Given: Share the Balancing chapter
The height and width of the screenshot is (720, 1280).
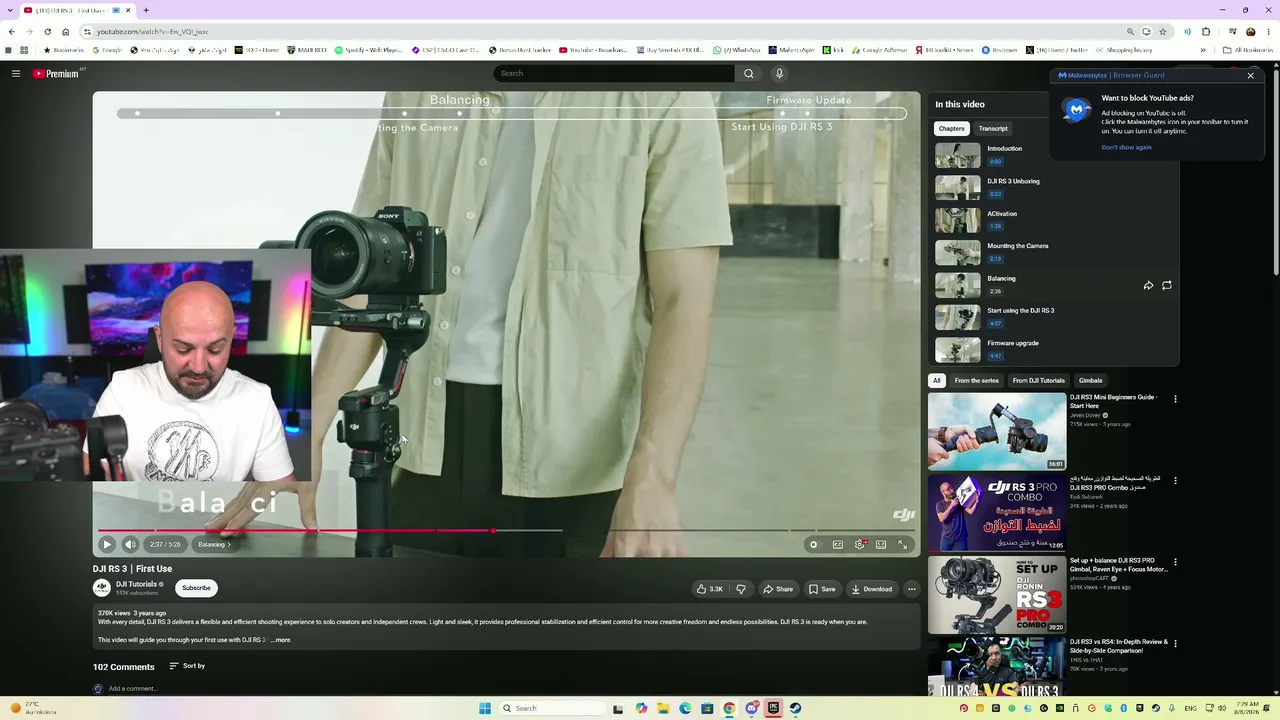Looking at the screenshot, I should pos(1148,285).
